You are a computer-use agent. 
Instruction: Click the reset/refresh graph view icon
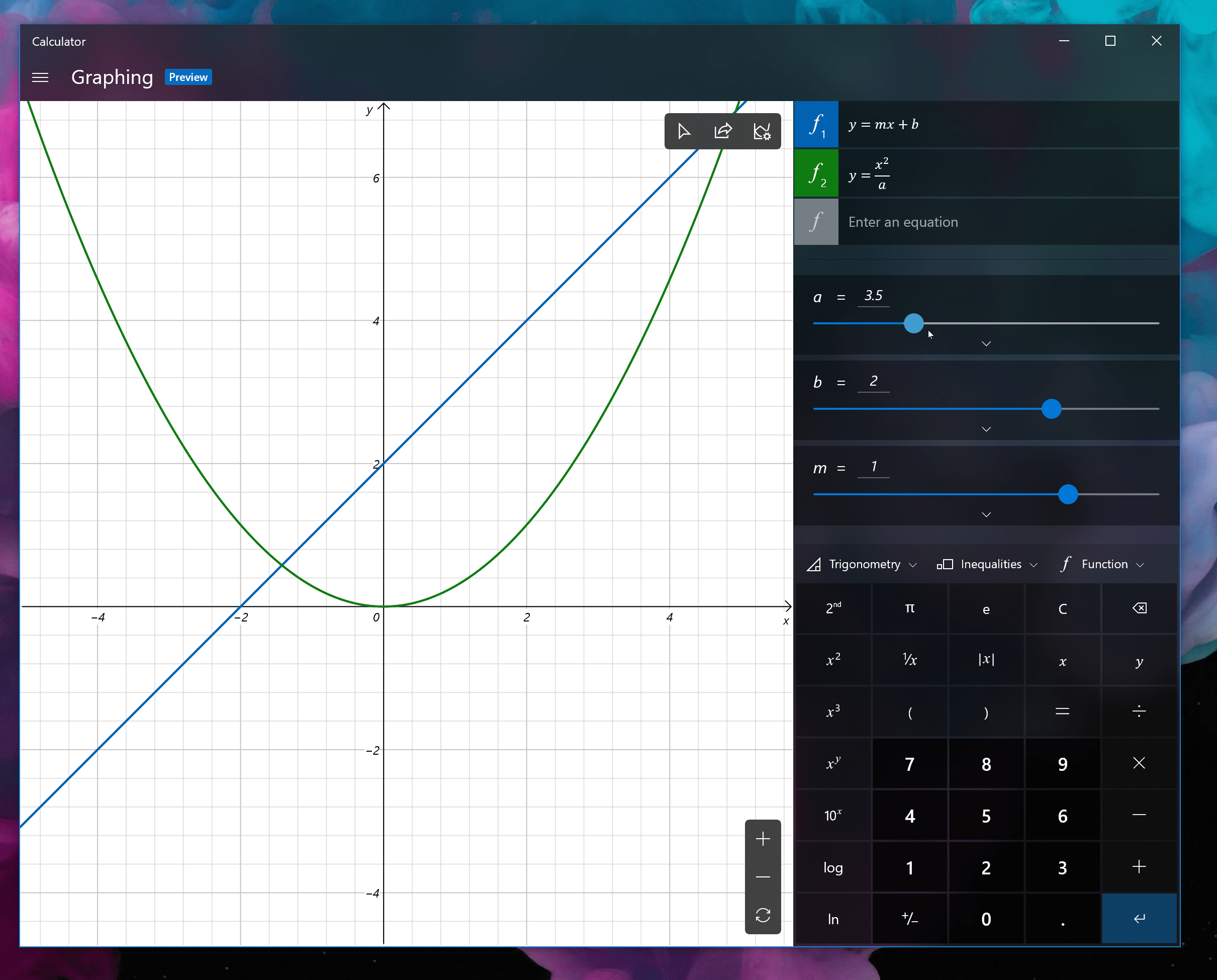pos(763,914)
